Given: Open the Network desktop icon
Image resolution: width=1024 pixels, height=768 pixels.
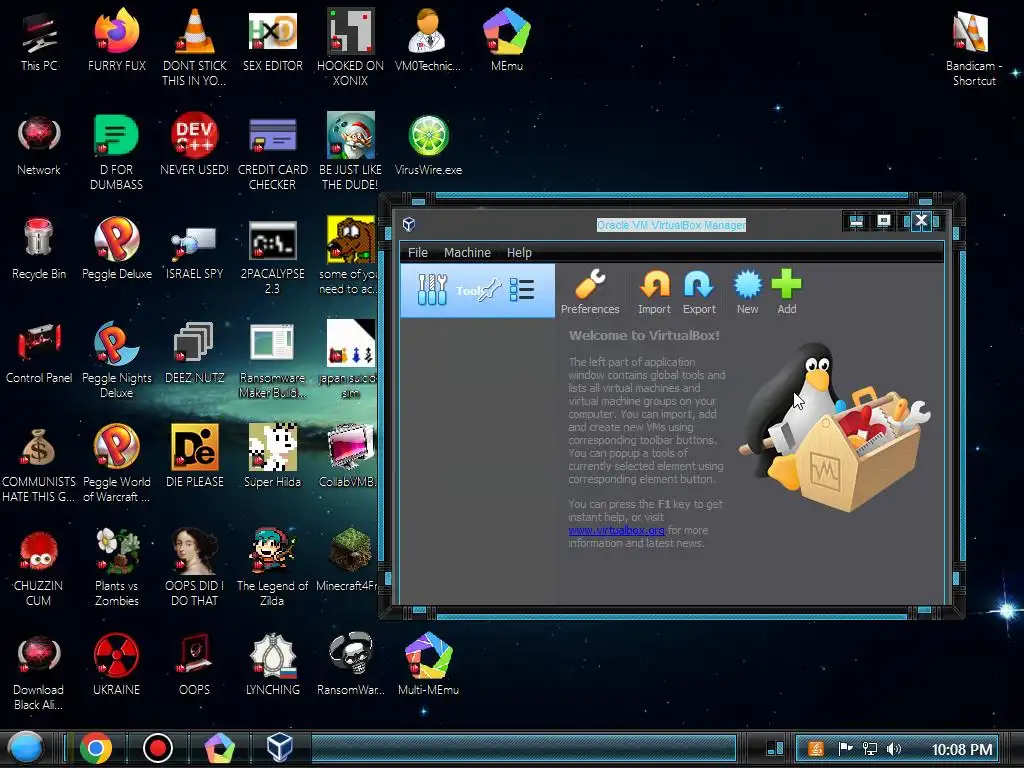Looking at the screenshot, I should tap(39, 146).
